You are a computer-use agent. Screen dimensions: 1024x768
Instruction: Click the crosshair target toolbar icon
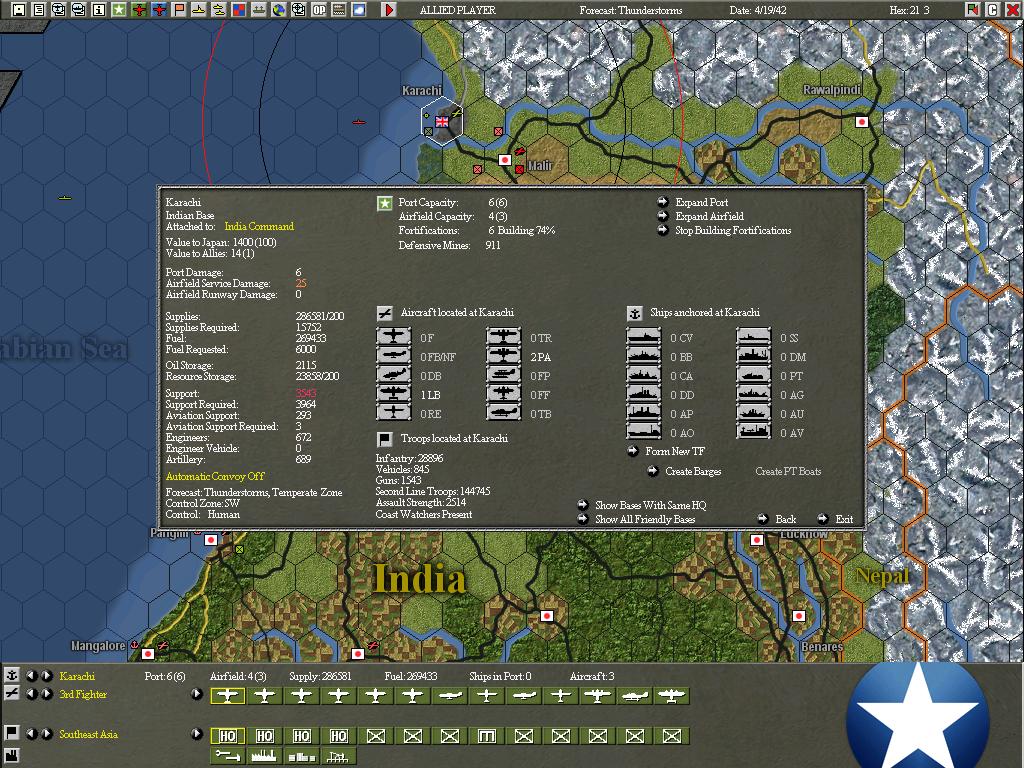[298, 9]
